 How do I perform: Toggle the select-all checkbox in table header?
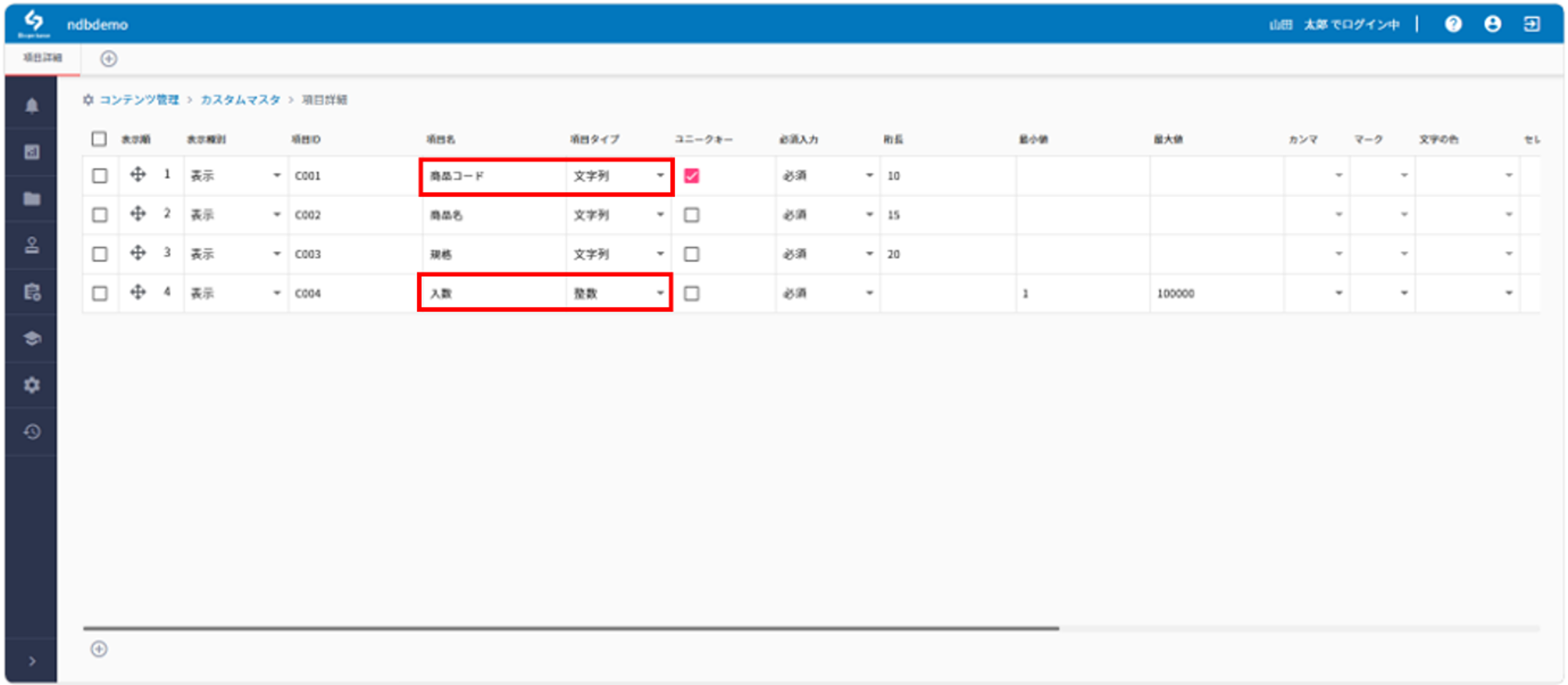tap(99, 139)
